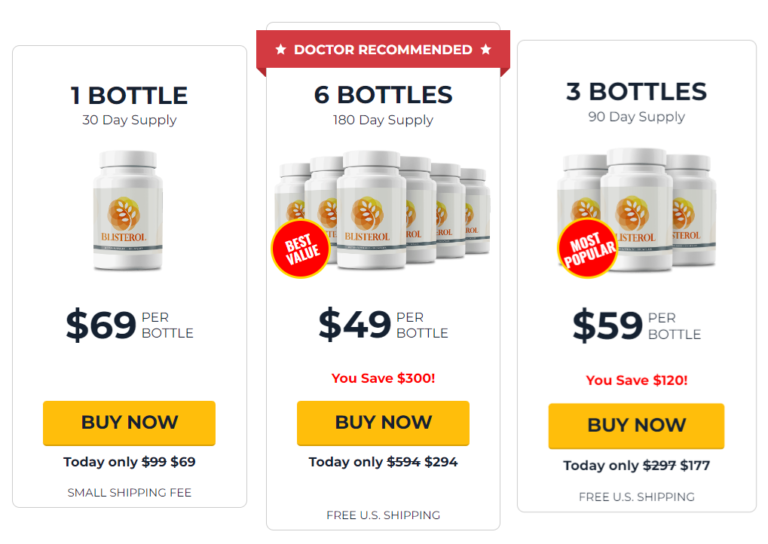Click the Doctor Recommended red banner
768x544 pixels.
(x=383, y=50)
